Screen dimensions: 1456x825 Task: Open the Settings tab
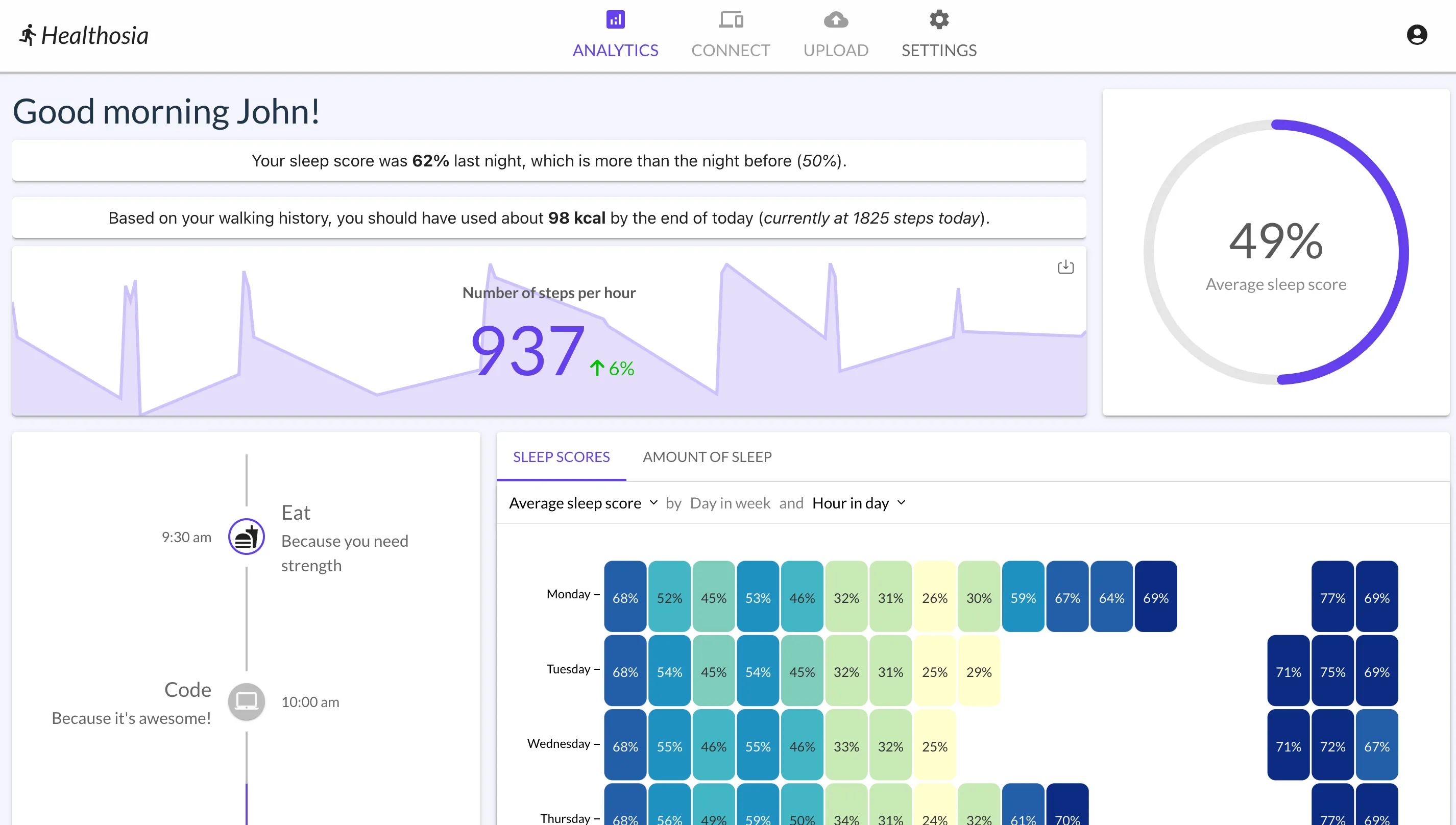tap(939, 35)
